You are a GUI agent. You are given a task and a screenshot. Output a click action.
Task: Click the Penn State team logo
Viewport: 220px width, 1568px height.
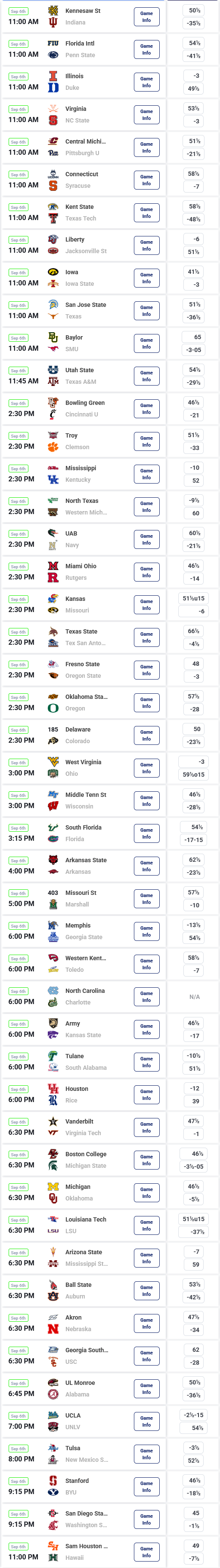tap(53, 55)
